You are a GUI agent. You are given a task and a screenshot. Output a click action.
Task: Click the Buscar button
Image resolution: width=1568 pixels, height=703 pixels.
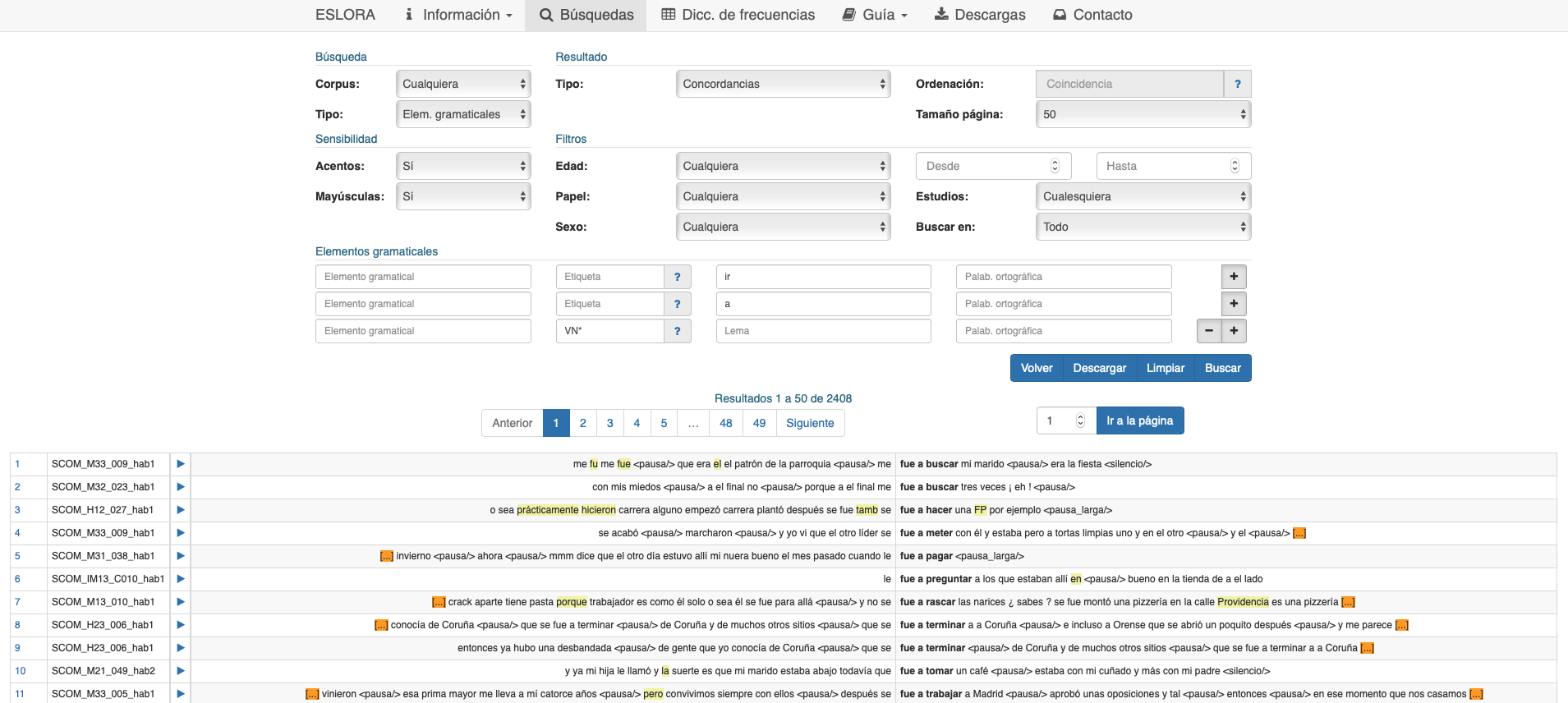tap(1222, 368)
